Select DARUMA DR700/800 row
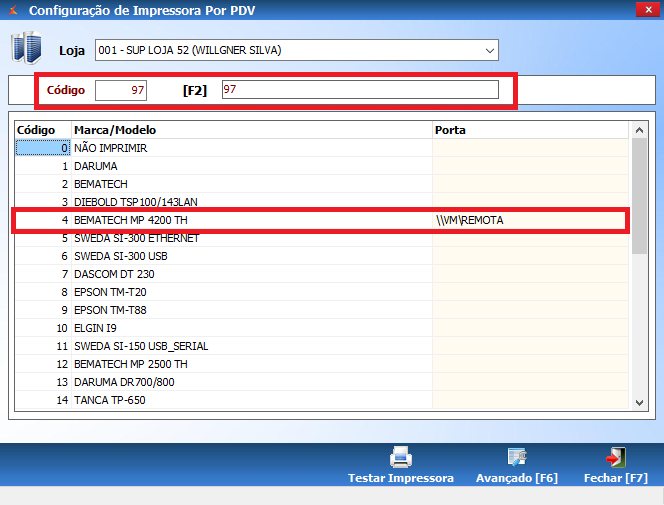 point(322,382)
